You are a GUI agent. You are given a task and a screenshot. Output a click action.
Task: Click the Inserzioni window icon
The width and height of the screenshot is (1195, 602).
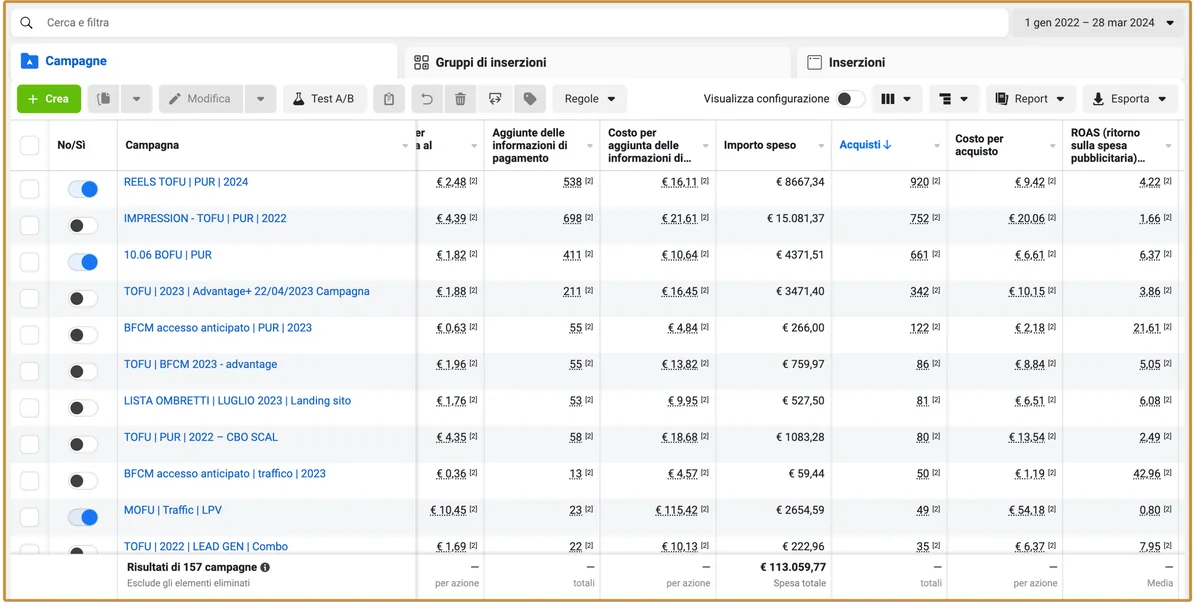point(814,62)
